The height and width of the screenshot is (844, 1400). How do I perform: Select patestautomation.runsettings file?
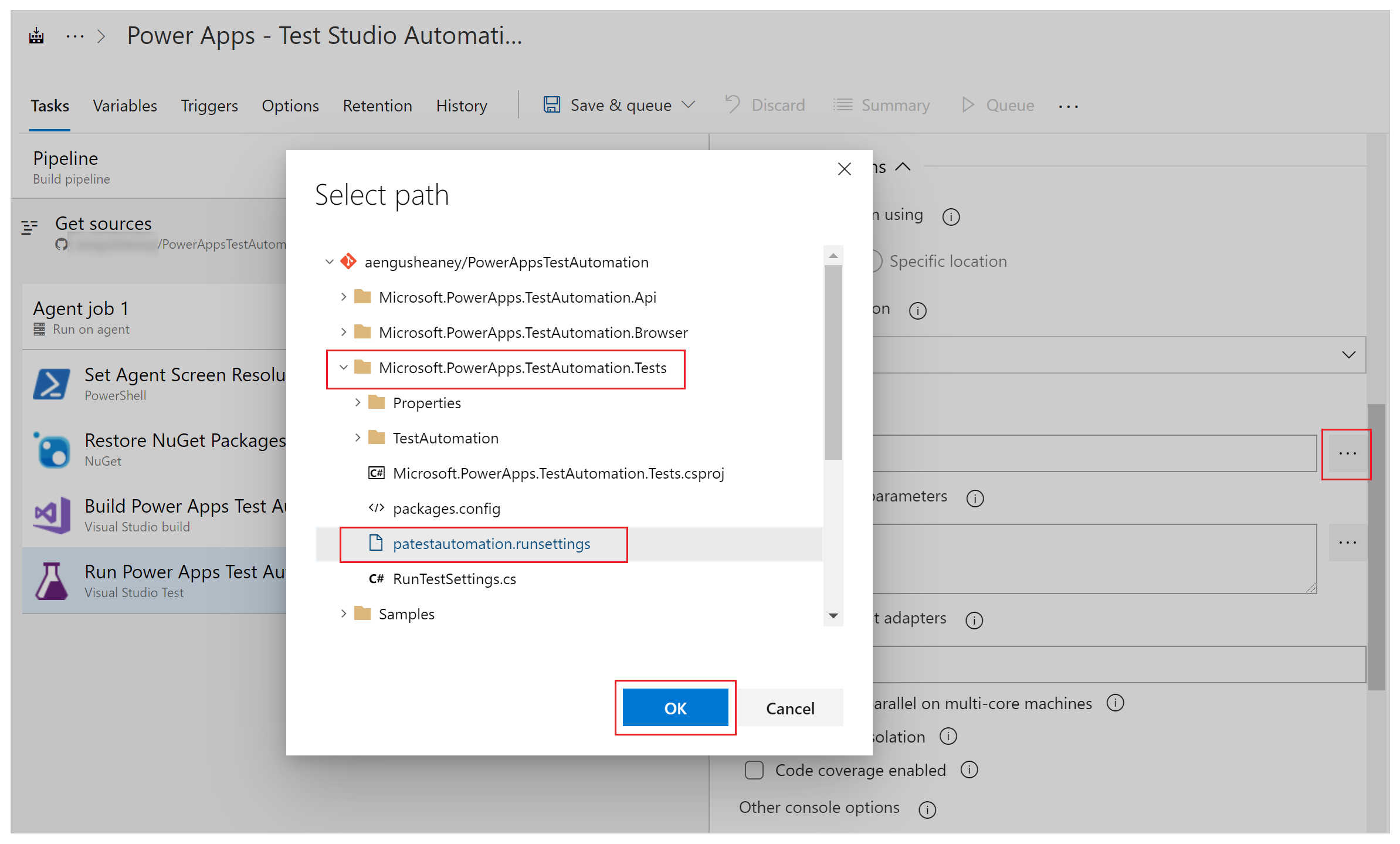coord(491,543)
